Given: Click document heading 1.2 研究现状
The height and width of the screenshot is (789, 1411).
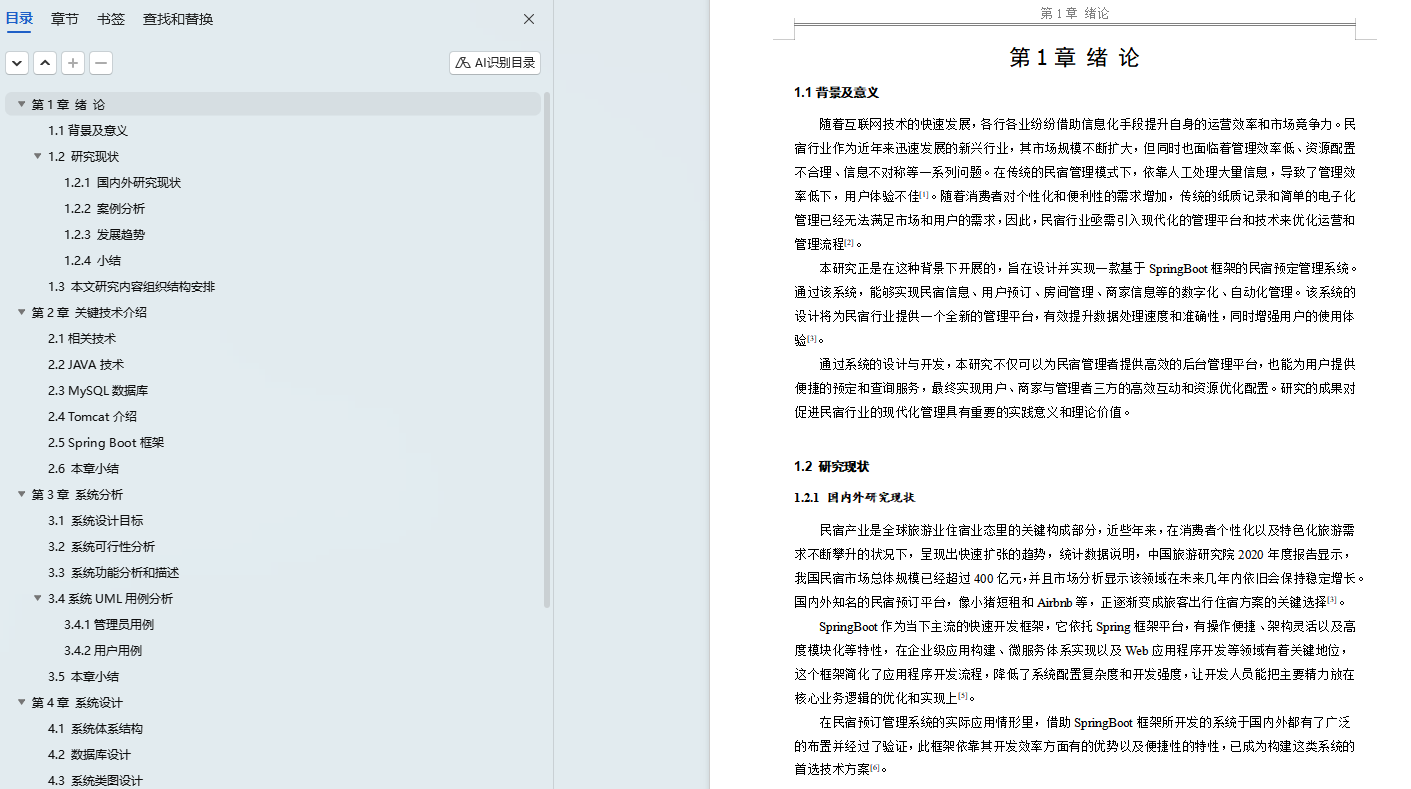Looking at the screenshot, I should pyautogui.click(x=831, y=466).
